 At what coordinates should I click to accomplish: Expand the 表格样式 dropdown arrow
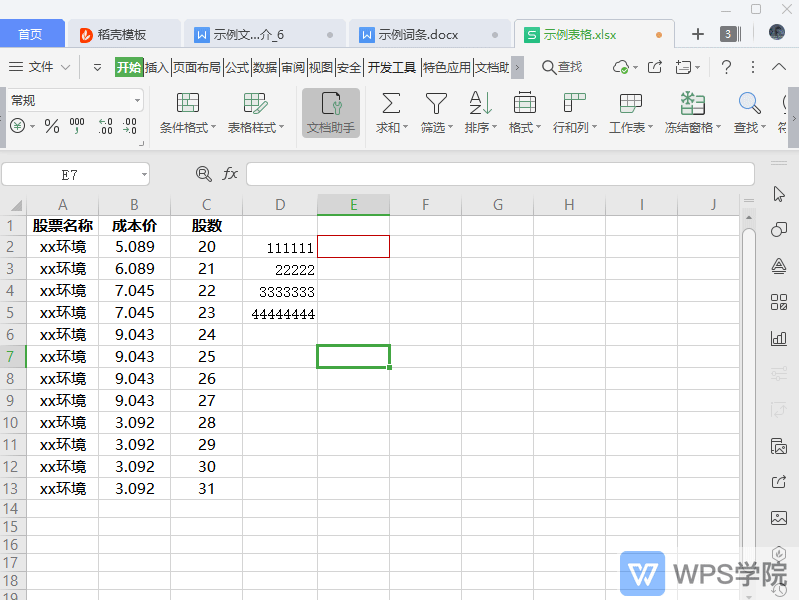(x=282, y=128)
